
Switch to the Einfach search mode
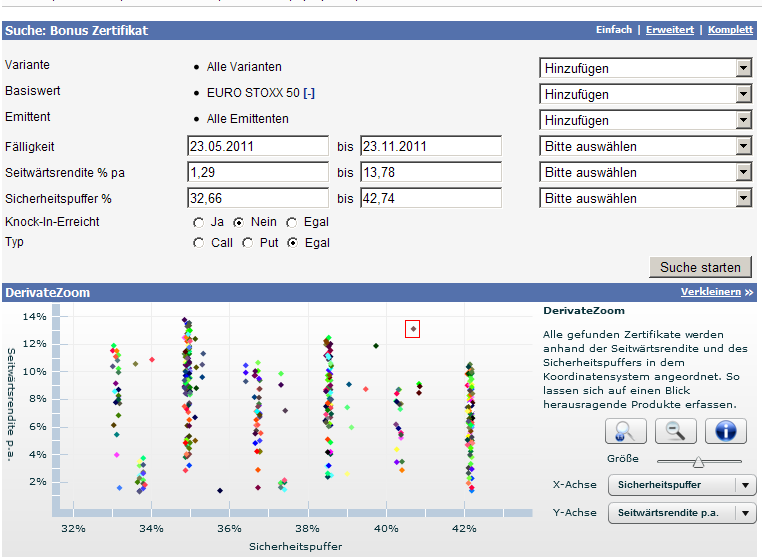[614, 30]
